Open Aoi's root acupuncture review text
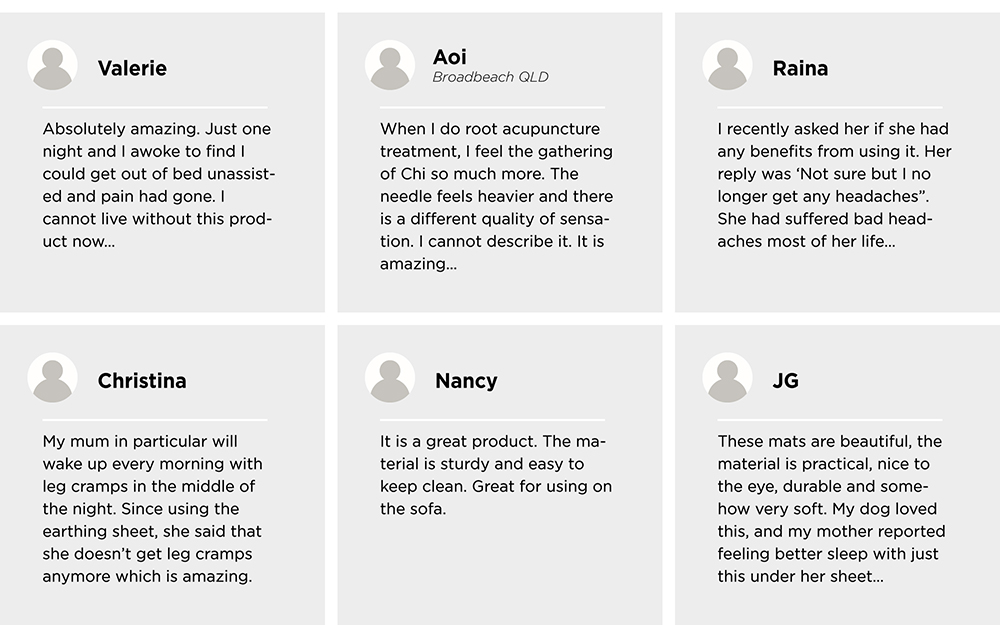The width and height of the screenshot is (1000, 625). click(496, 196)
